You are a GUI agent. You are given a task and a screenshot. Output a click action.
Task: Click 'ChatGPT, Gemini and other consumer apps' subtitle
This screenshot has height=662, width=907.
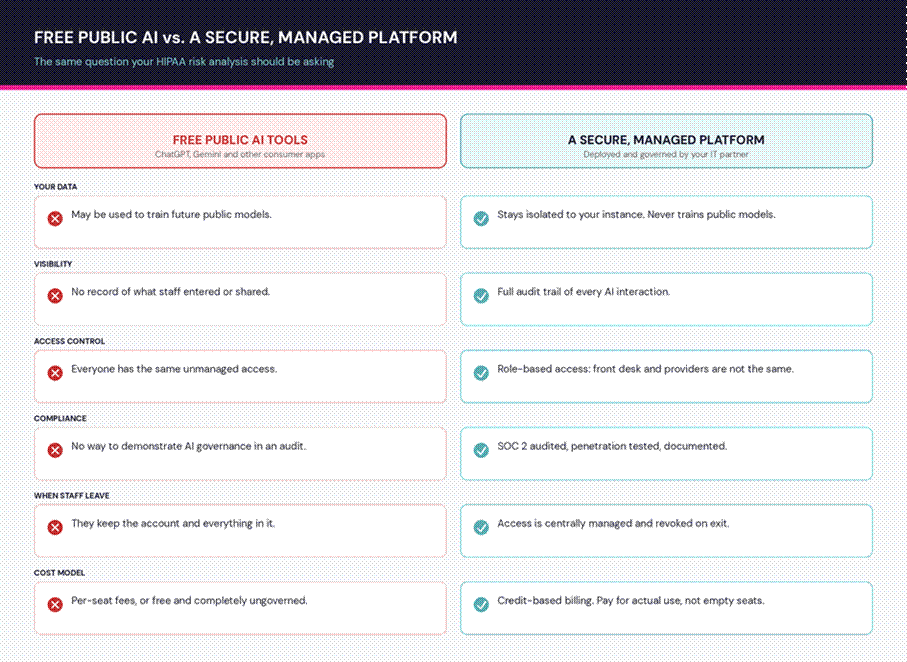[x=240, y=155]
